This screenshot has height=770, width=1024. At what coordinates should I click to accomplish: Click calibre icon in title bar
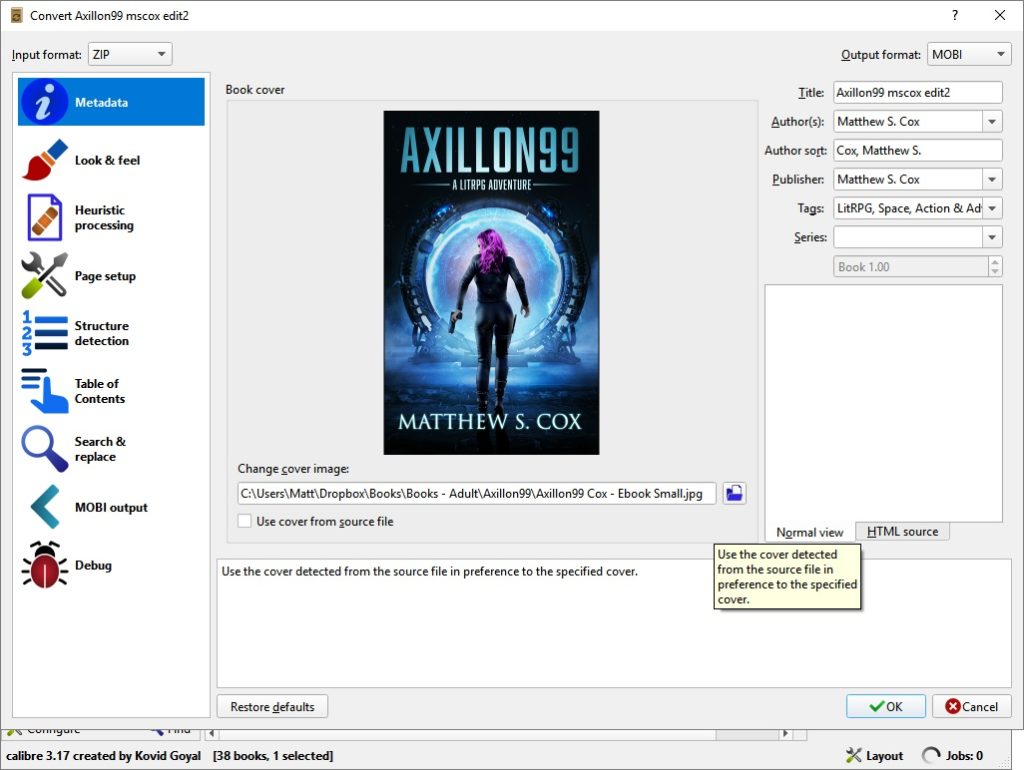point(17,15)
